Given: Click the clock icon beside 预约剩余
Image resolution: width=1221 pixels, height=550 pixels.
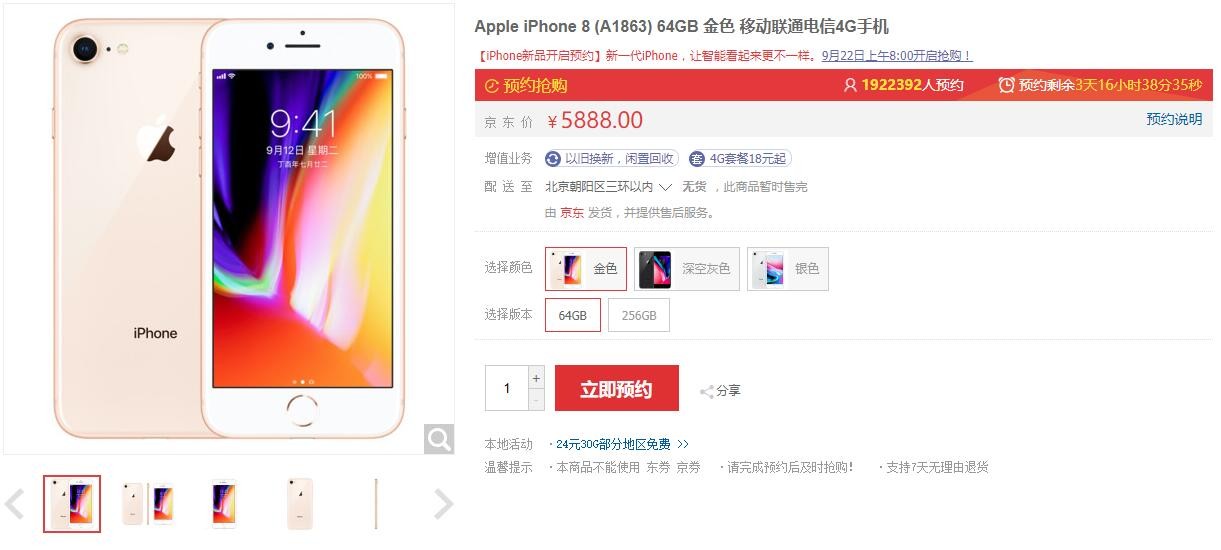Looking at the screenshot, I should click(x=1007, y=85).
